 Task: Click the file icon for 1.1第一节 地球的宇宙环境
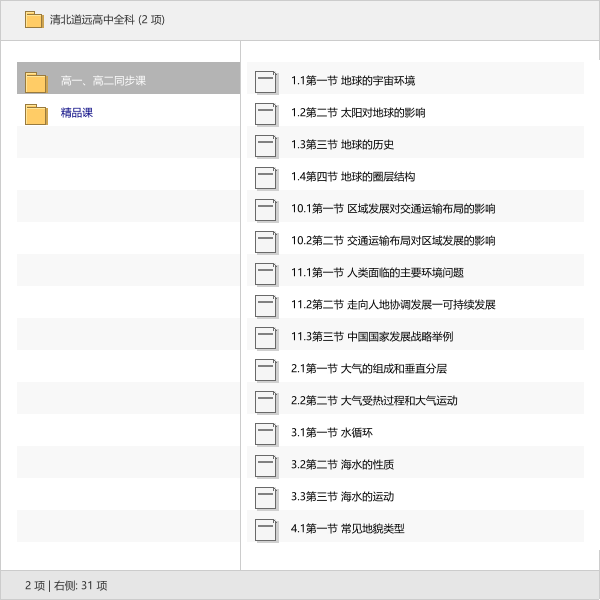click(265, 81)
